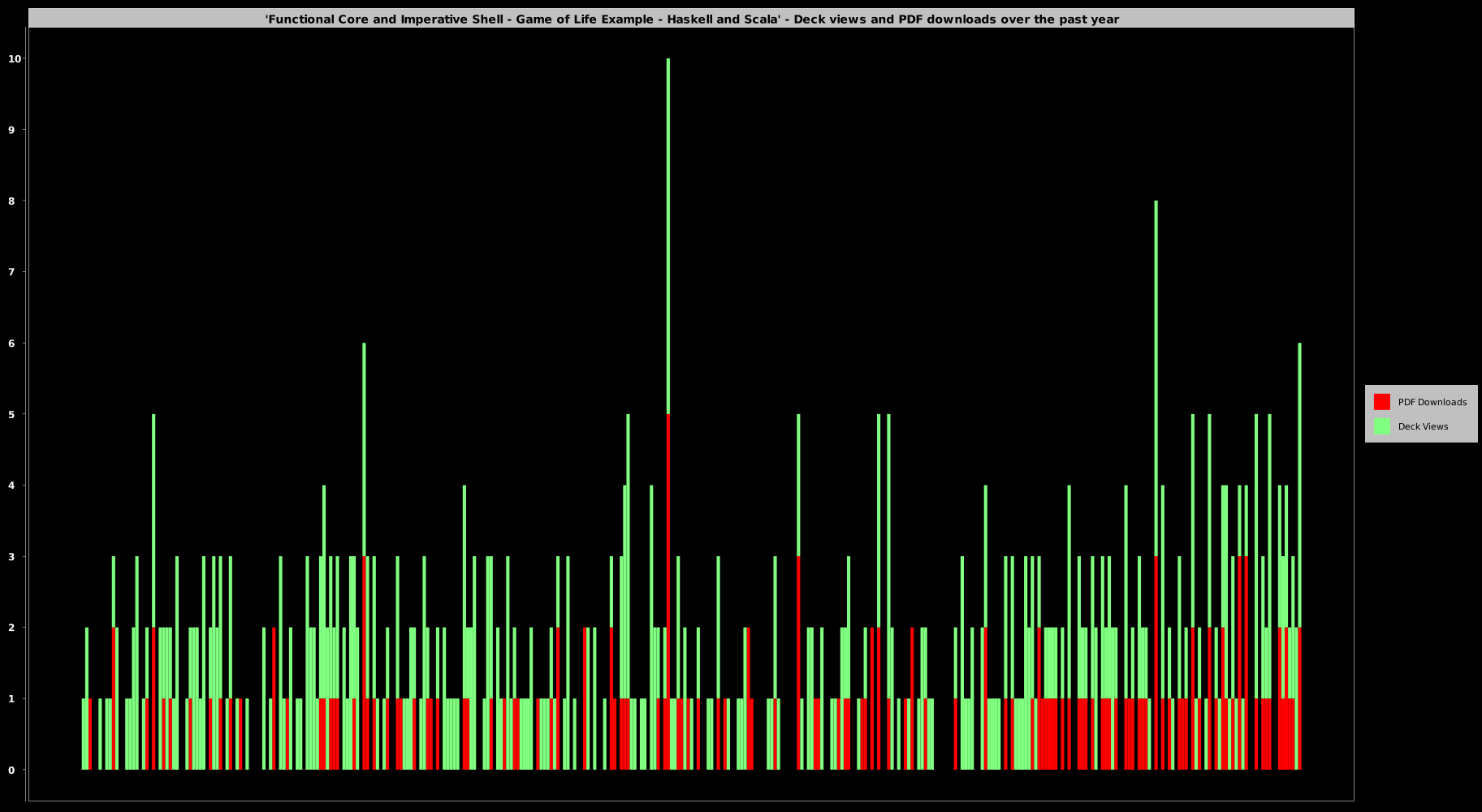Click the chart title text at top
1482x812 pixels.
tap(692, 19)
